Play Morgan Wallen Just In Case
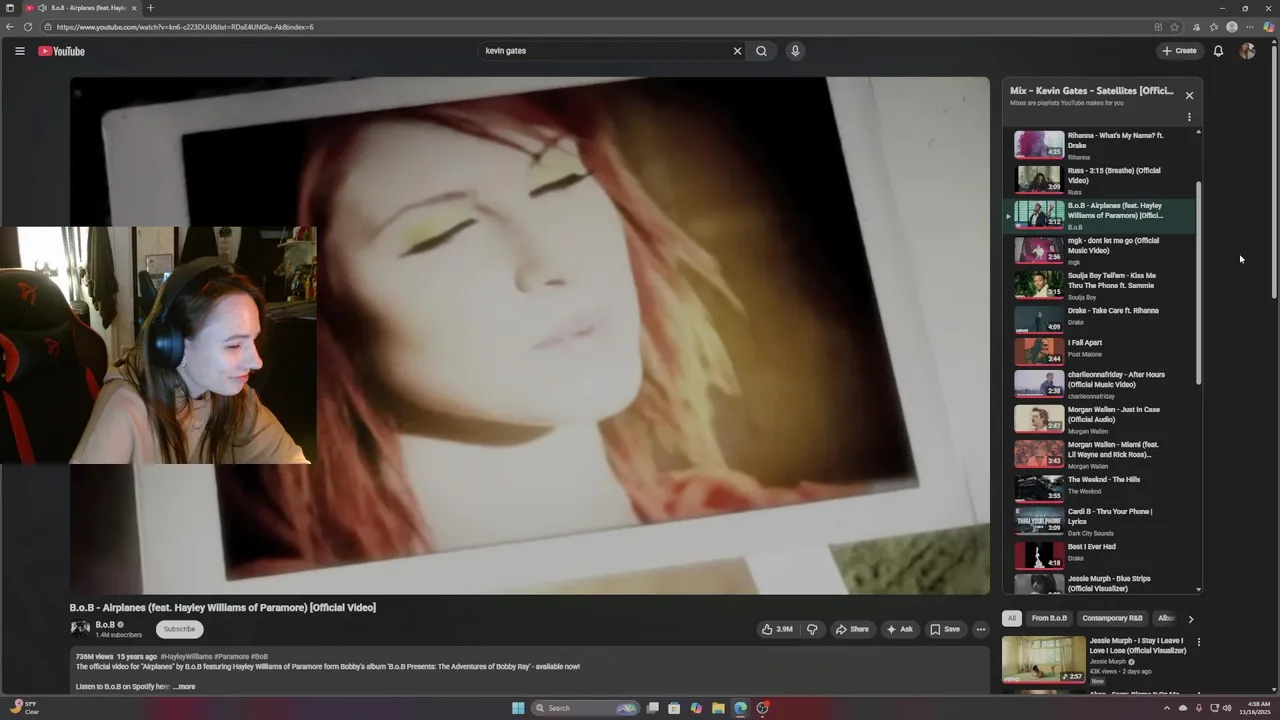This screenshot has height=720, width=1280. (x=1099, y=419)
